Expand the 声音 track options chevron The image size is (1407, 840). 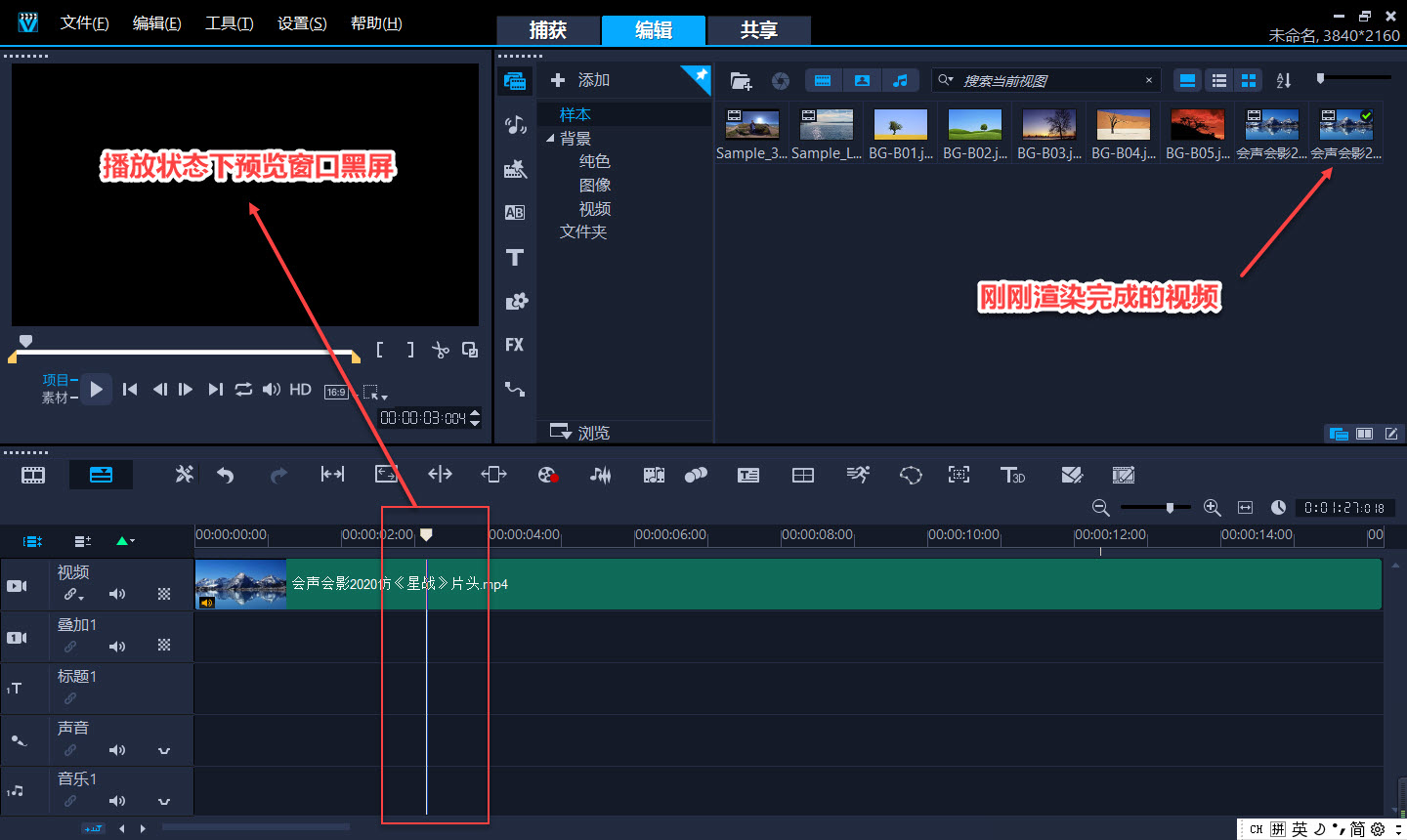[164, 751]
